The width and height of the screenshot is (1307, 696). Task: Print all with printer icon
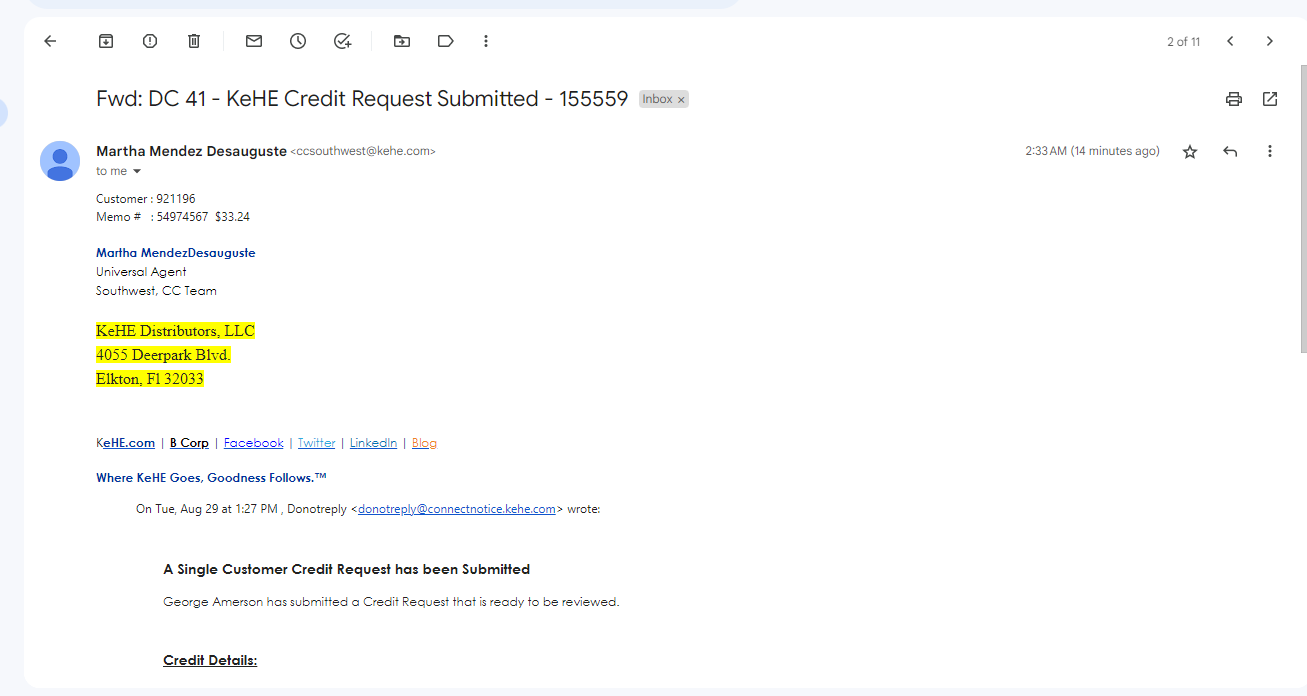[x=1234, y=99]
